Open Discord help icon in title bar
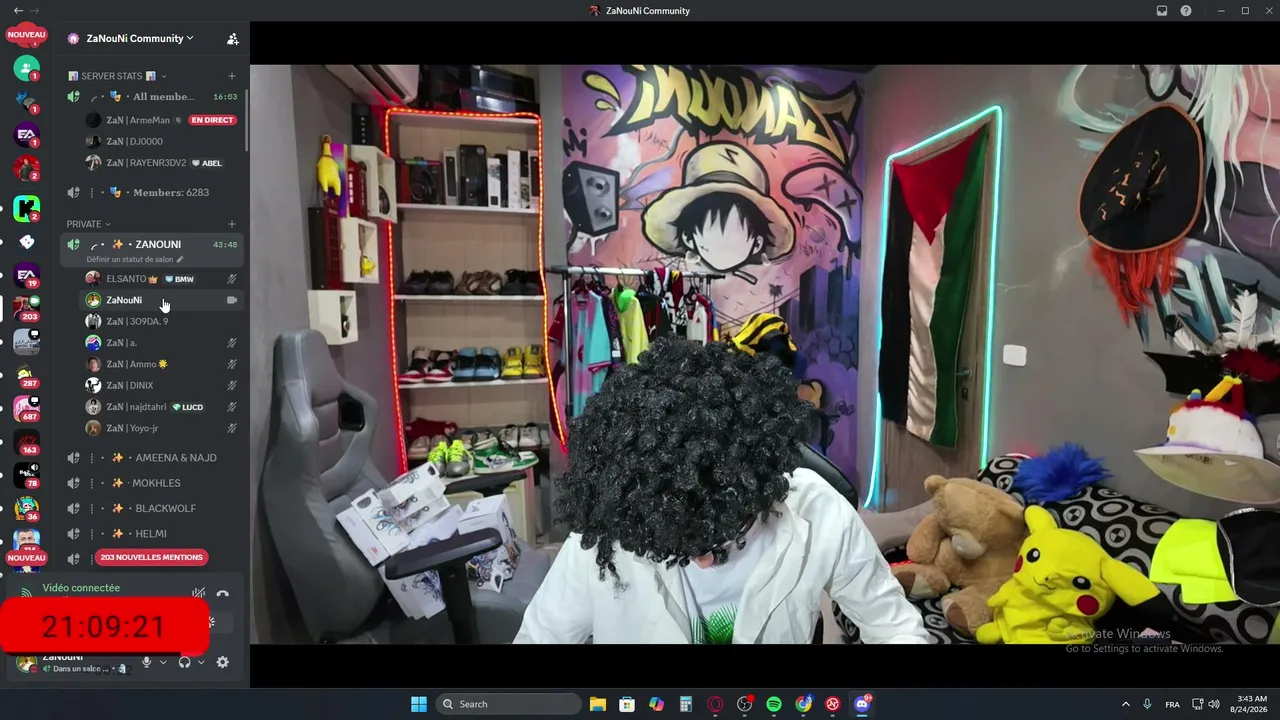 1186,11
